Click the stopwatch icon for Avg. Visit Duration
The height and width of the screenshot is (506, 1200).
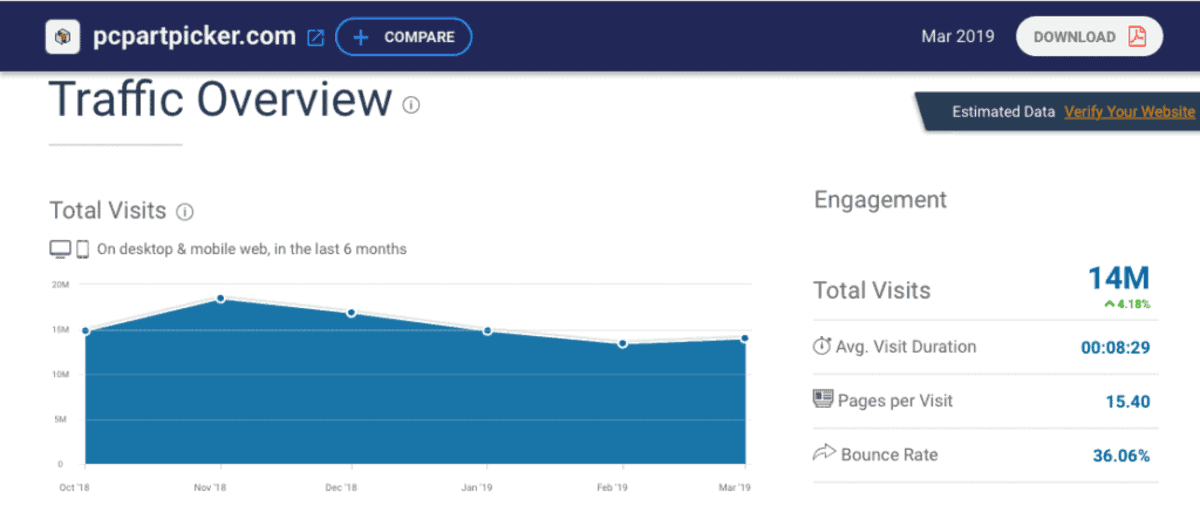822,347
